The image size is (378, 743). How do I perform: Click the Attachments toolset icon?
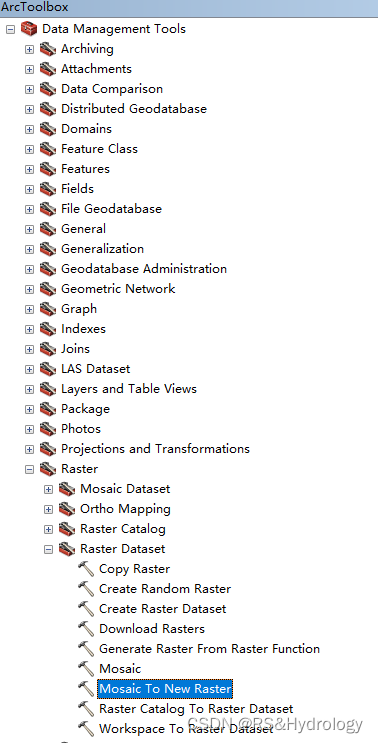tap(48, 69)
